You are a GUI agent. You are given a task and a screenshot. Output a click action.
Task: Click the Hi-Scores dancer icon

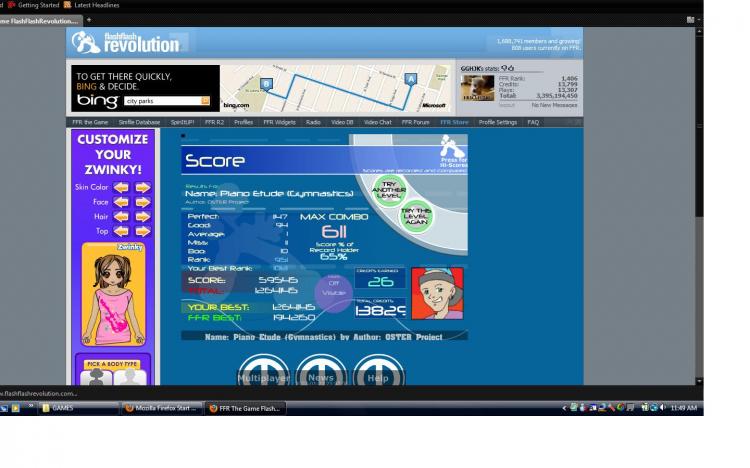(452, 146)
